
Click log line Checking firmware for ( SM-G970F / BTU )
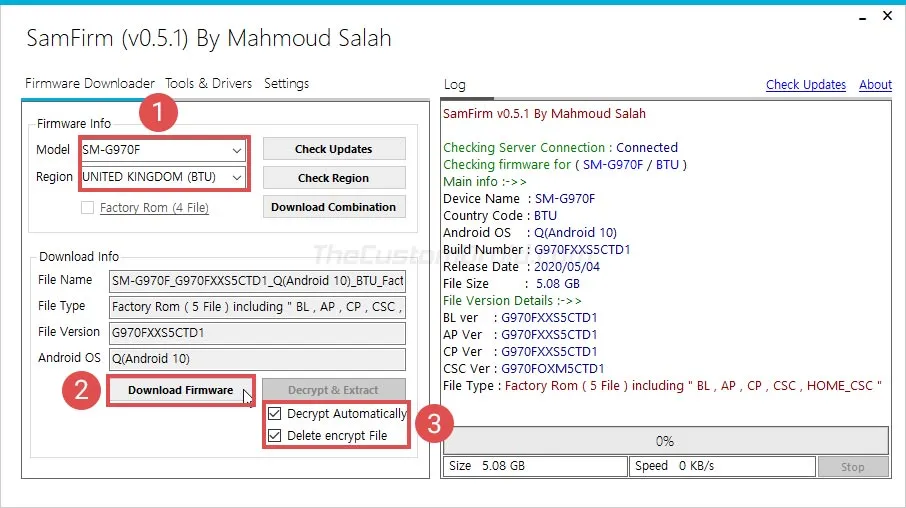[565, 165]
